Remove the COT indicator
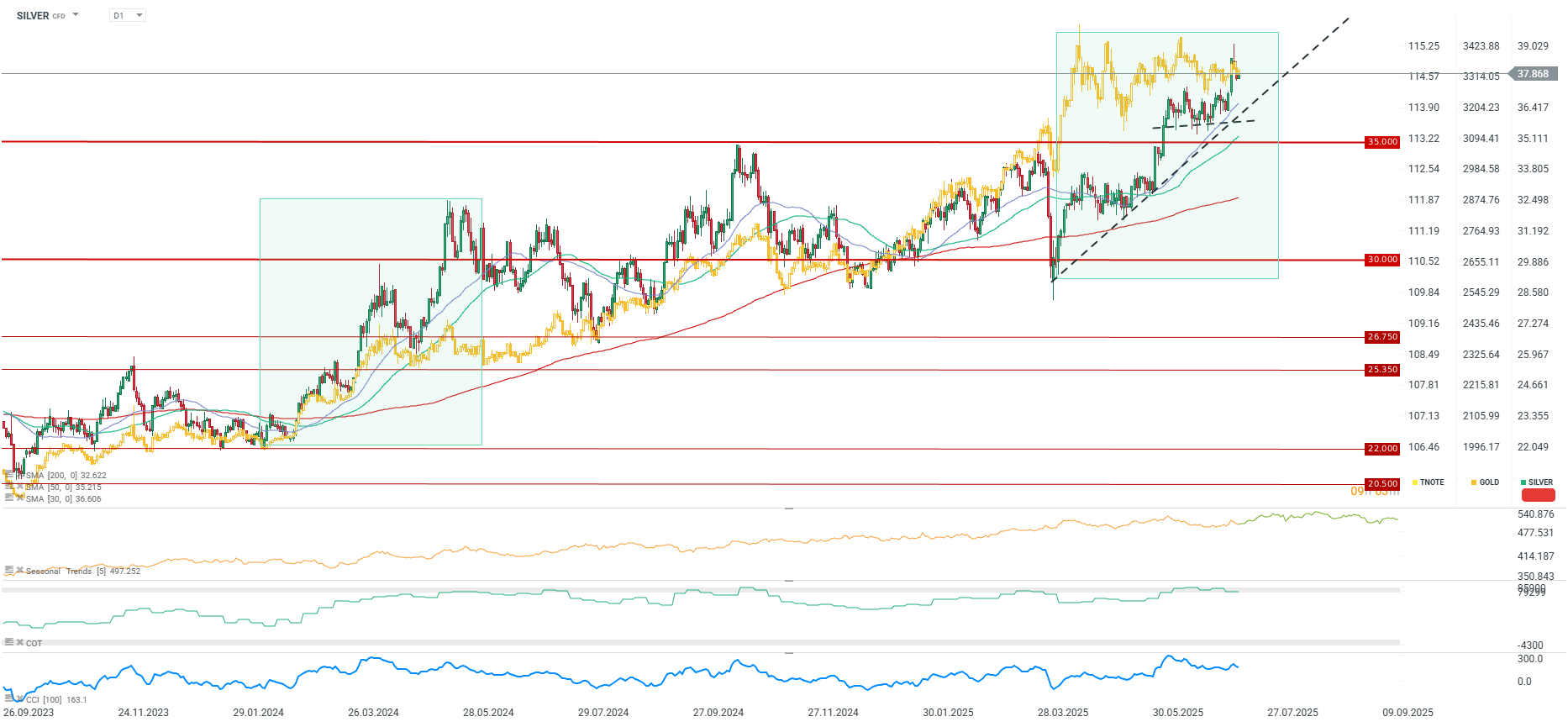The width and height of the screenshot is (1568, 727). pyautogui.click(x=20, y=643)
